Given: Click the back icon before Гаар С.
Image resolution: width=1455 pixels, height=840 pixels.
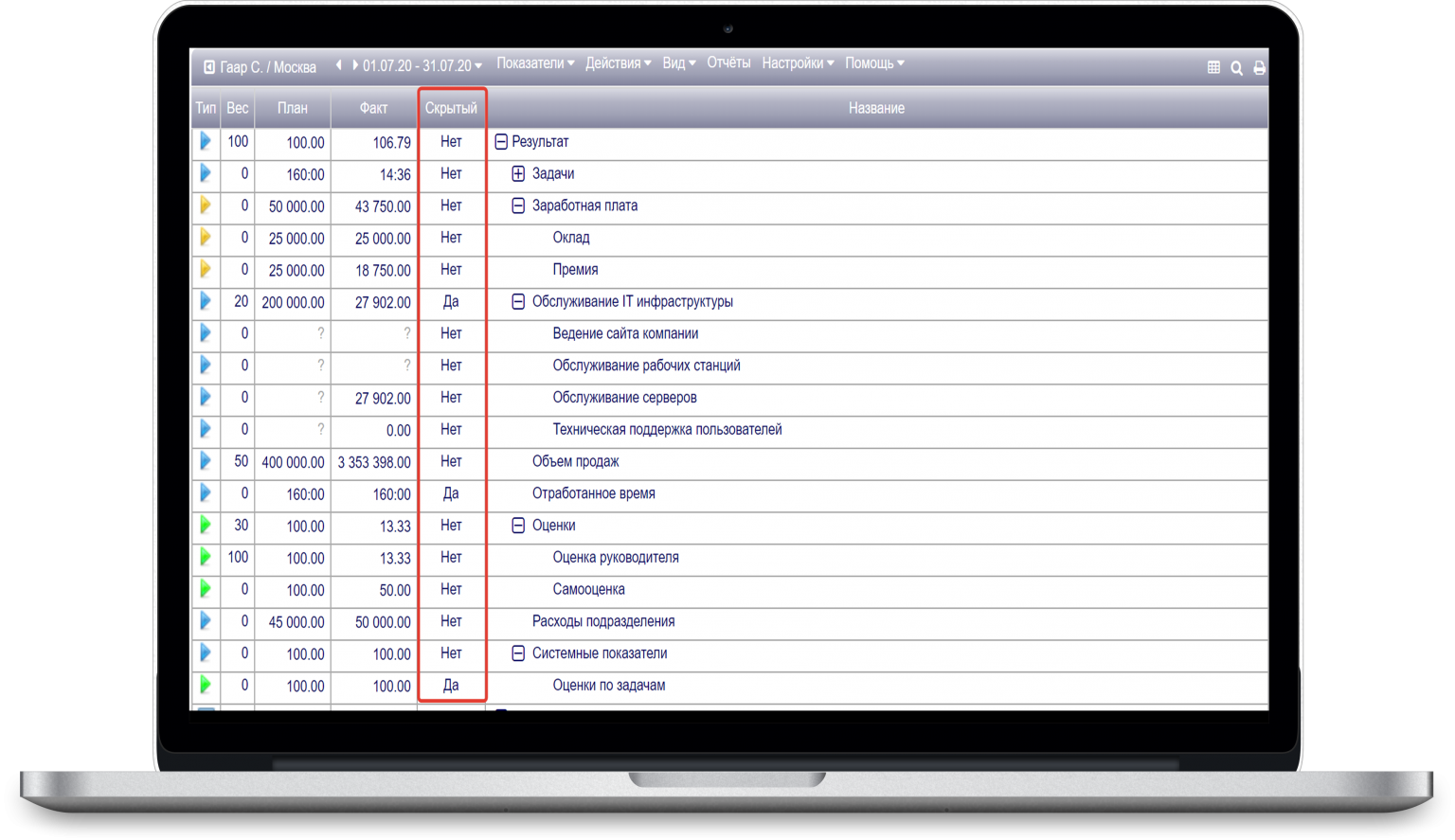Looking at the screenshot, I should pyautogui.click(x=209, y=67).
